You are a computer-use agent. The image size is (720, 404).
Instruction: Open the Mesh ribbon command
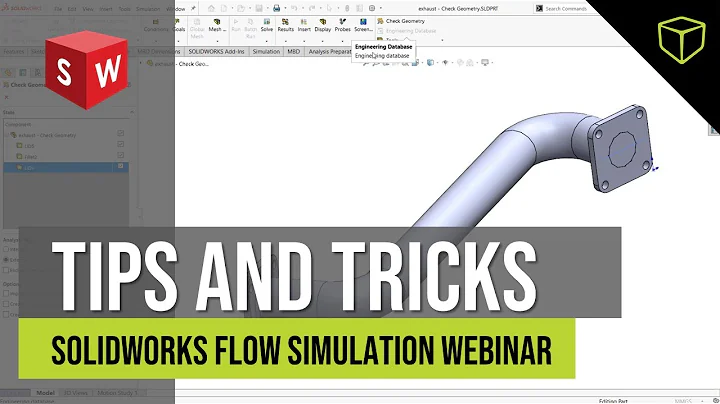(x=217, y=25)
